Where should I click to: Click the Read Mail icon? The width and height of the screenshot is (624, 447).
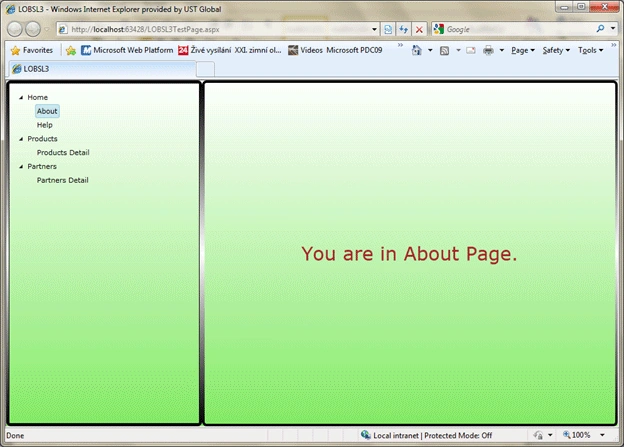[x=471, y=51]
